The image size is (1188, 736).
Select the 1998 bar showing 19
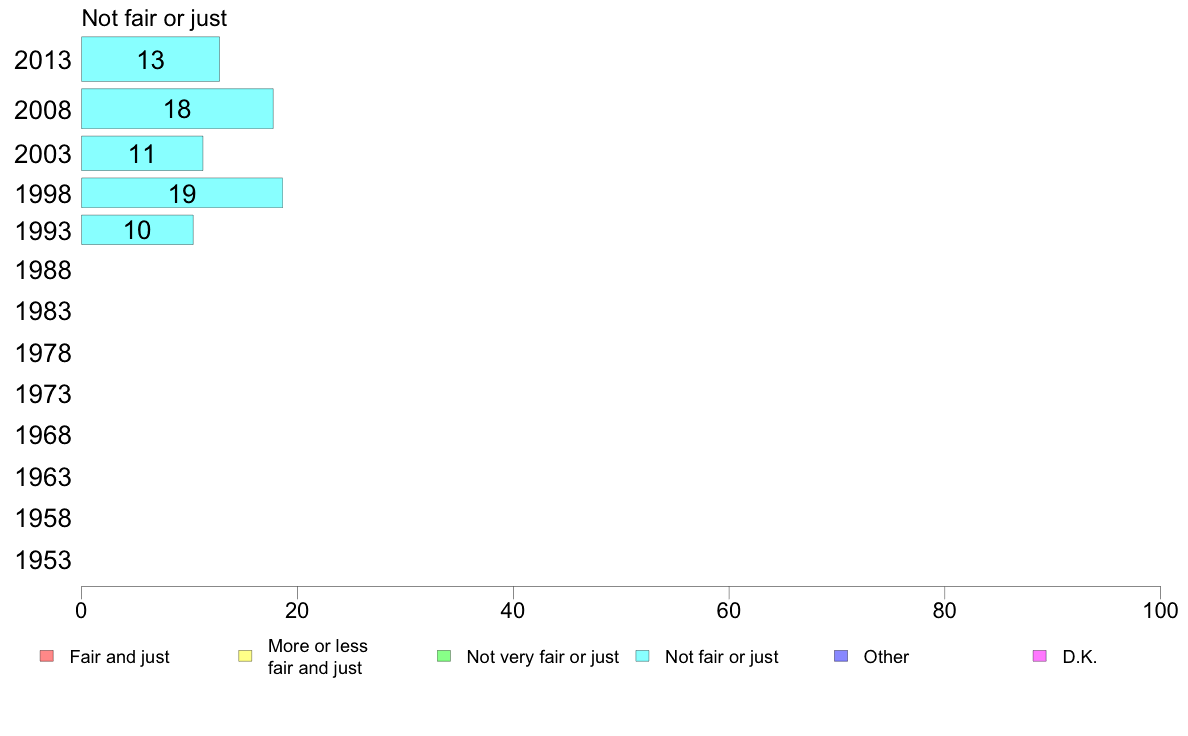(182, 193)
